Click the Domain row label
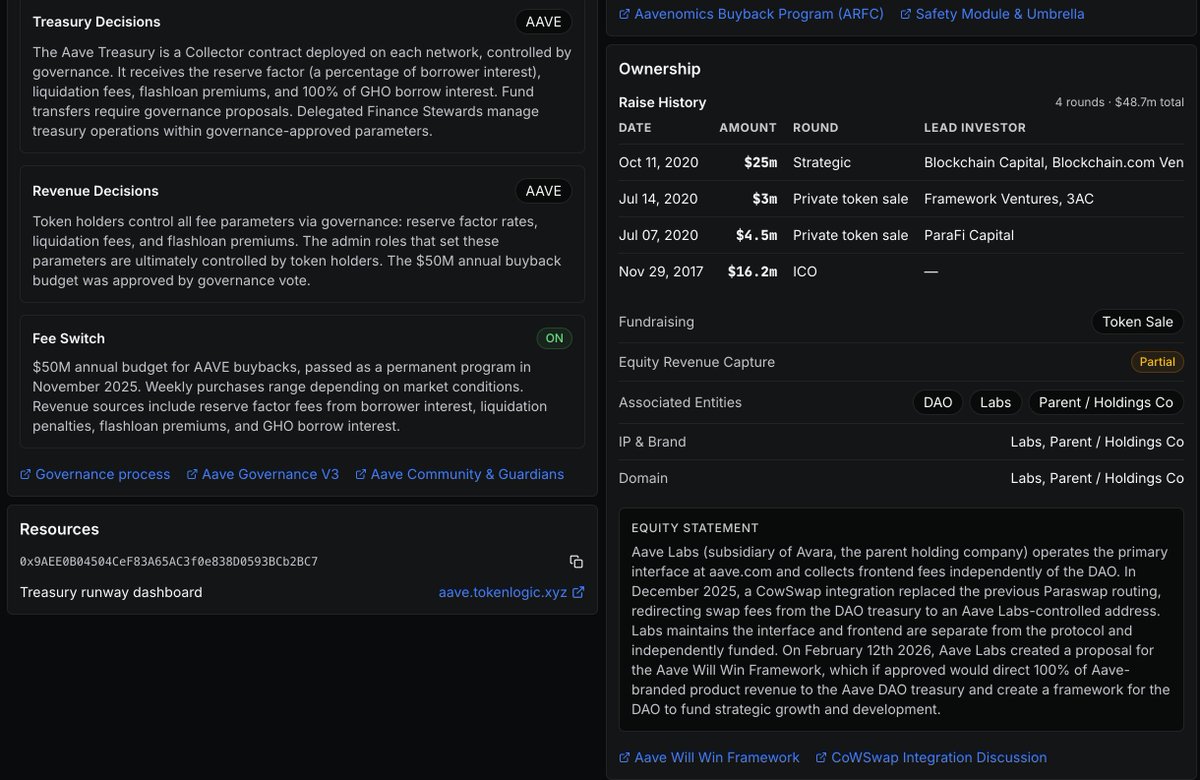 (643, 478)
